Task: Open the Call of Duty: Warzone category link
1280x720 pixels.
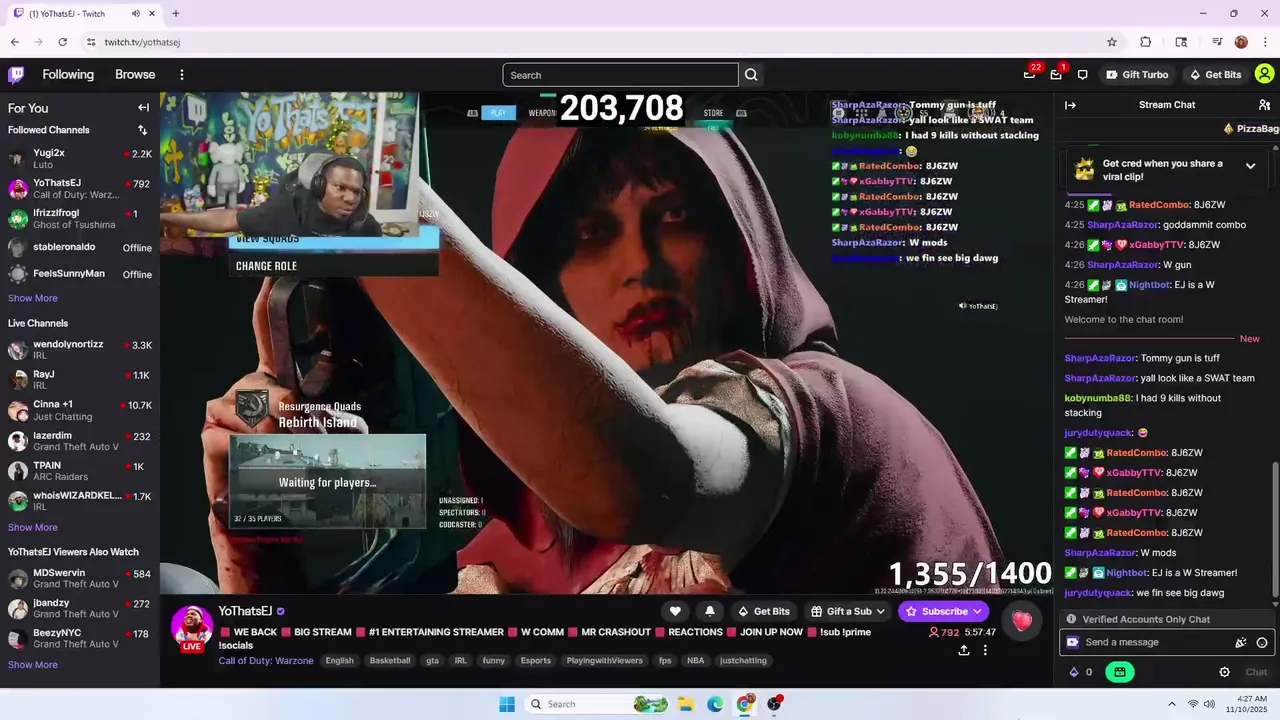Action: pyautogui.click(x=266, y=661)
